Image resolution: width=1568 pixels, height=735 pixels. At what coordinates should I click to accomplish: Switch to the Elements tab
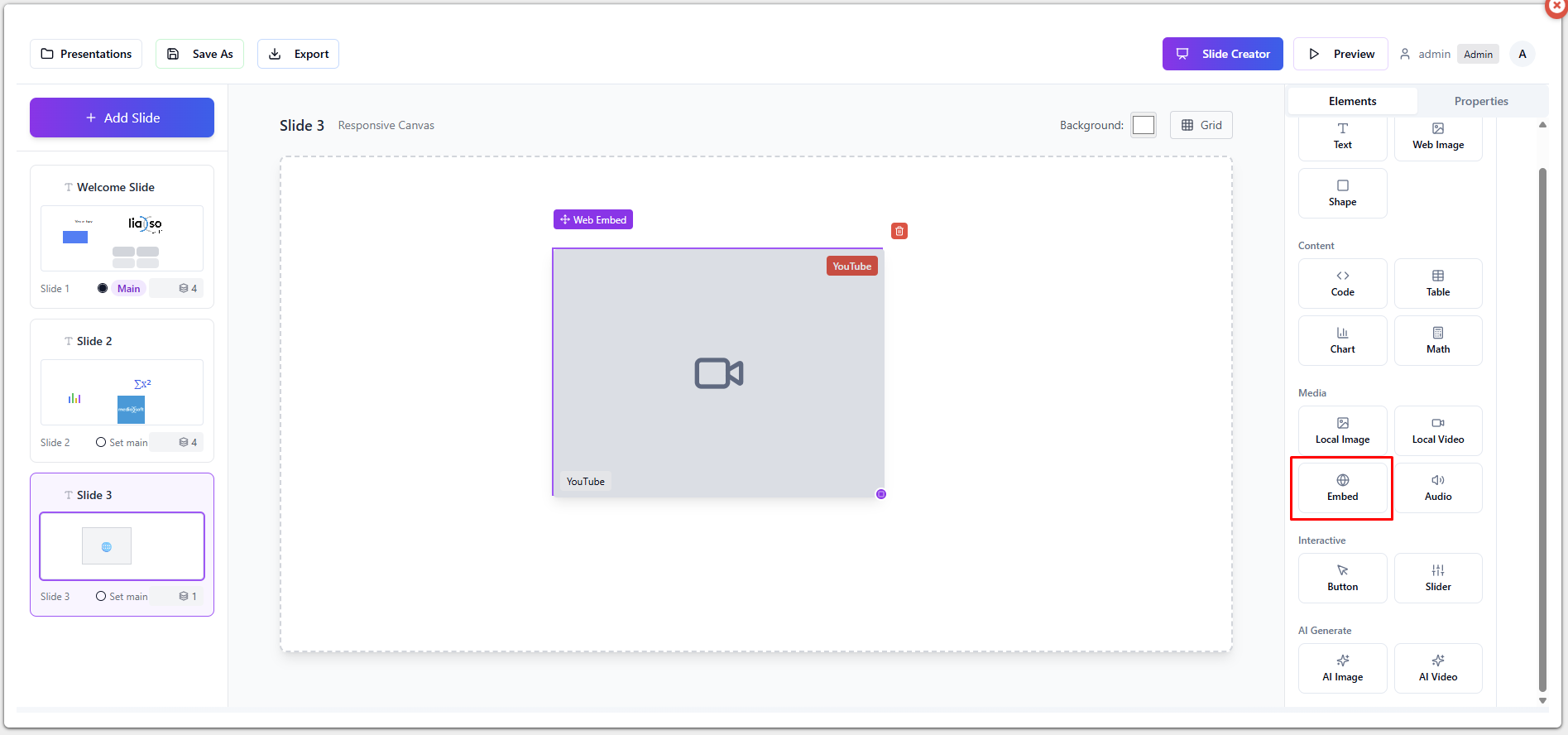(x=1352, y=101)
